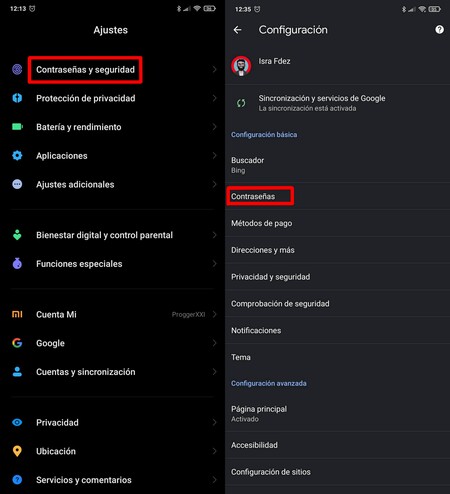Screen dimensions: 450x494
Task: Tap the Ubicación pin icon
Action: pos(17,451)
